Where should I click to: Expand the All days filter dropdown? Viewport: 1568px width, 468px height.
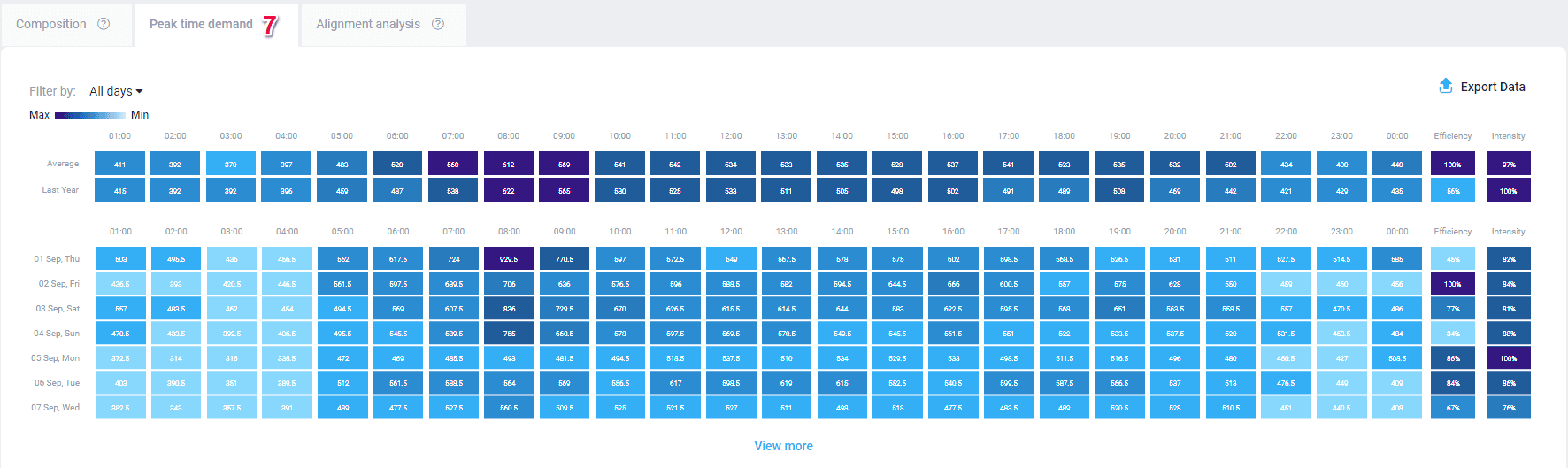click(116, 91)
